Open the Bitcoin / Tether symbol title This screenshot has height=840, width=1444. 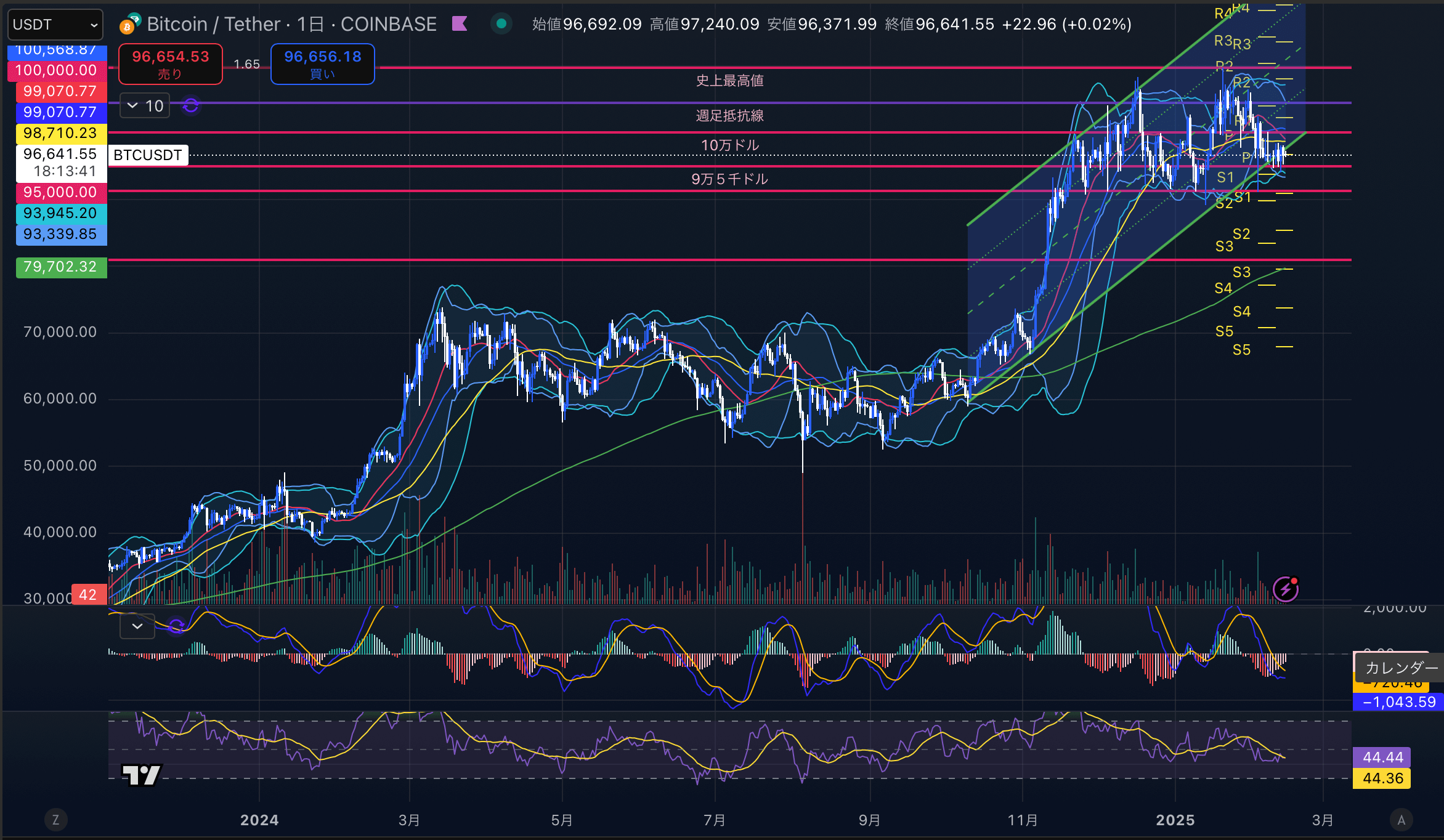point(291,24)
